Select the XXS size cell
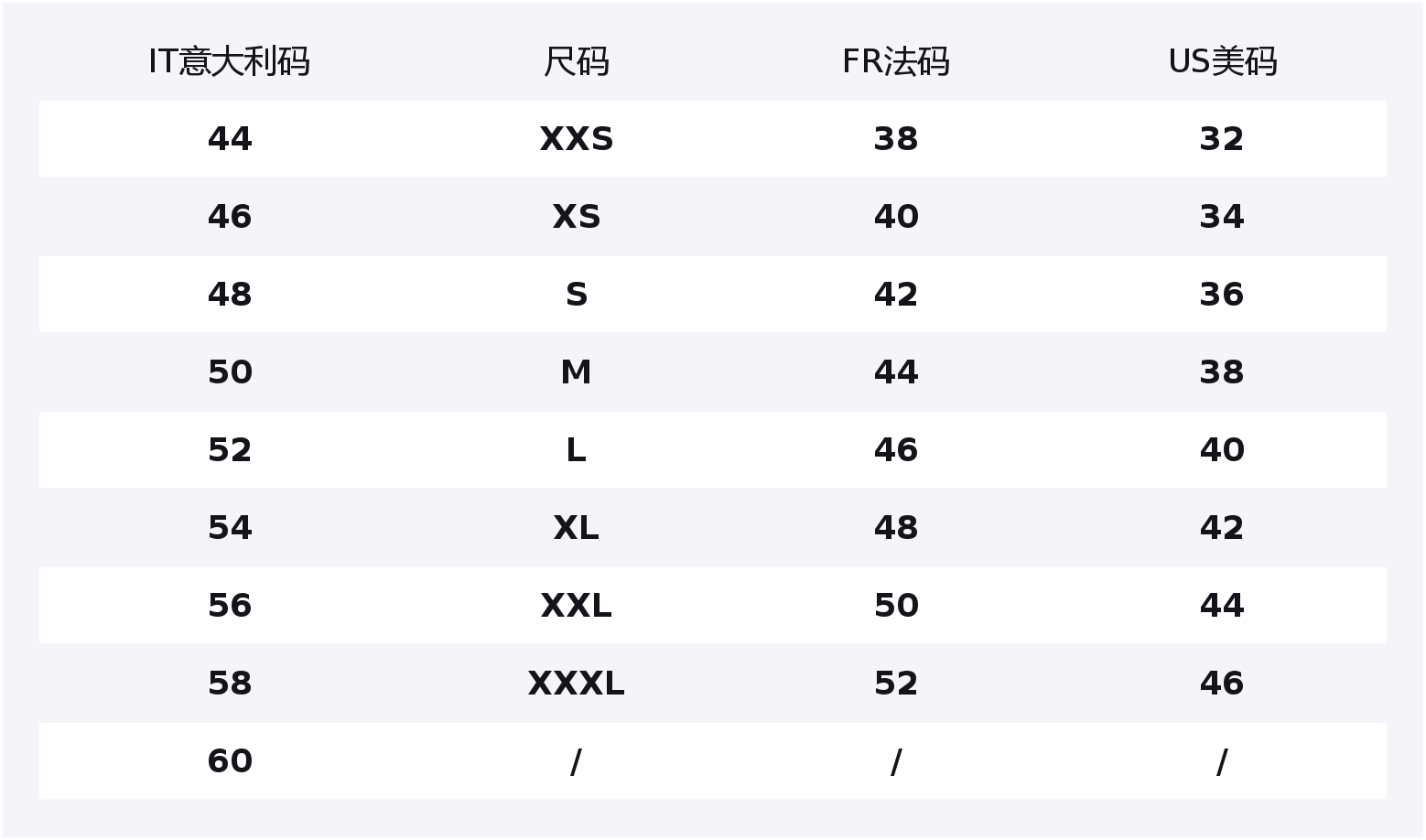1426x840 pixels. click(576, 139)
